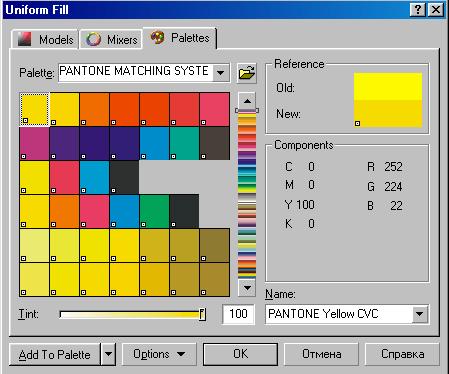Click the Old reference color preview
This screenshot has height=374, width=449.
[x=388, y=87]
